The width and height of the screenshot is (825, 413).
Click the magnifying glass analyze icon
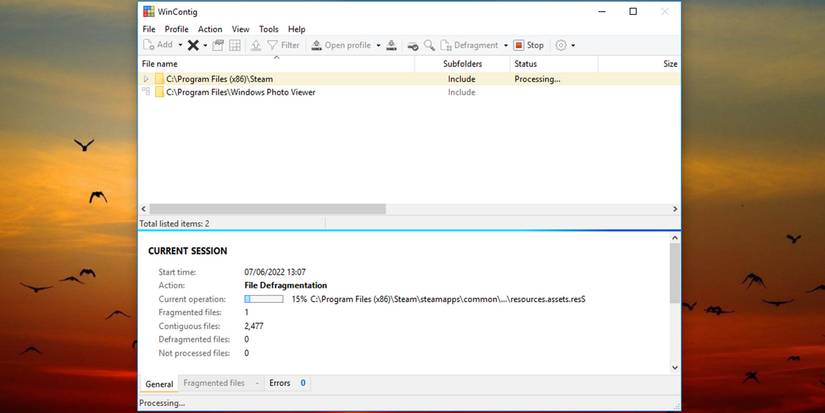[x=429, y=45]
